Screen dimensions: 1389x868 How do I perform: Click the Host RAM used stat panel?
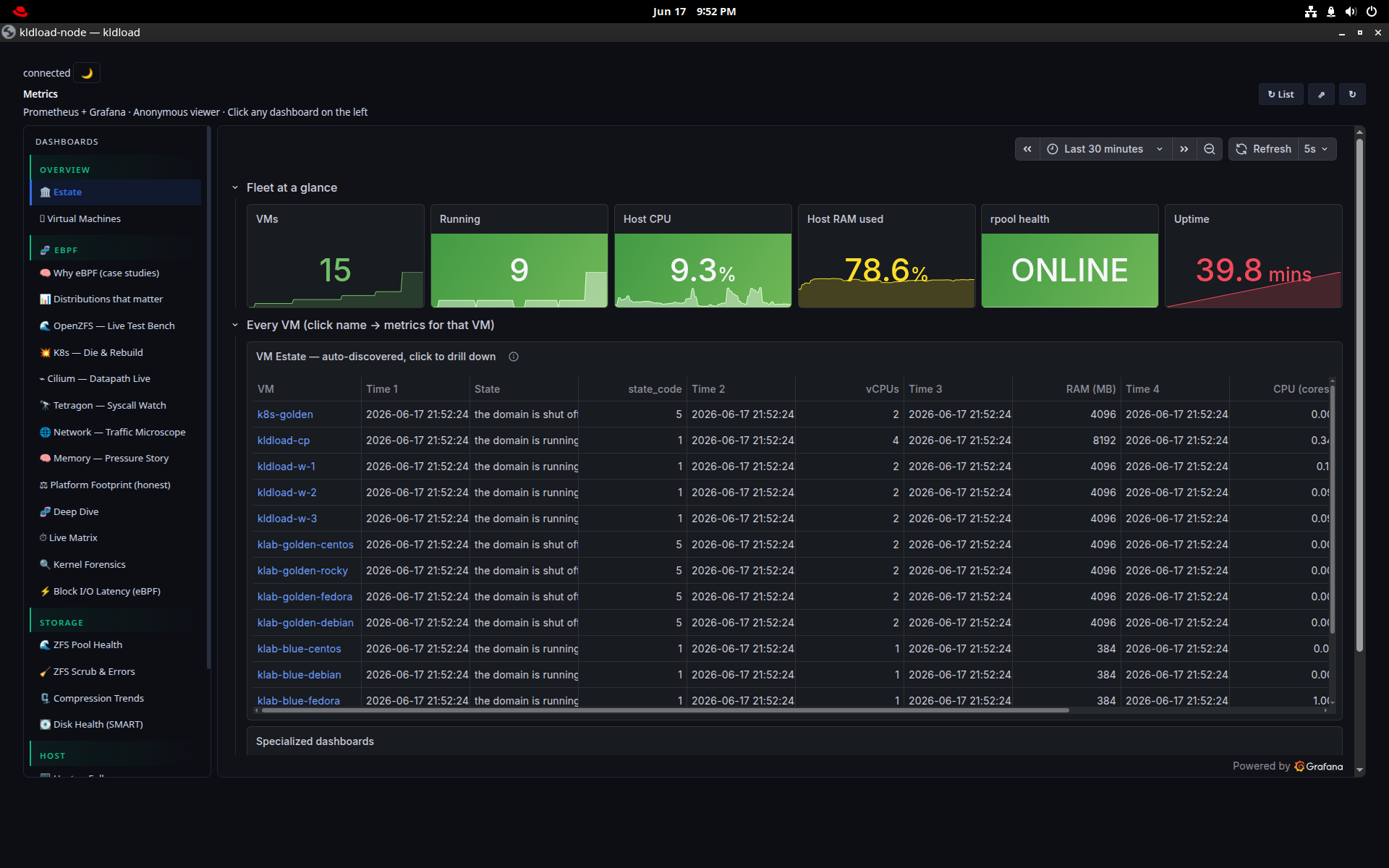tap(887, 256)
